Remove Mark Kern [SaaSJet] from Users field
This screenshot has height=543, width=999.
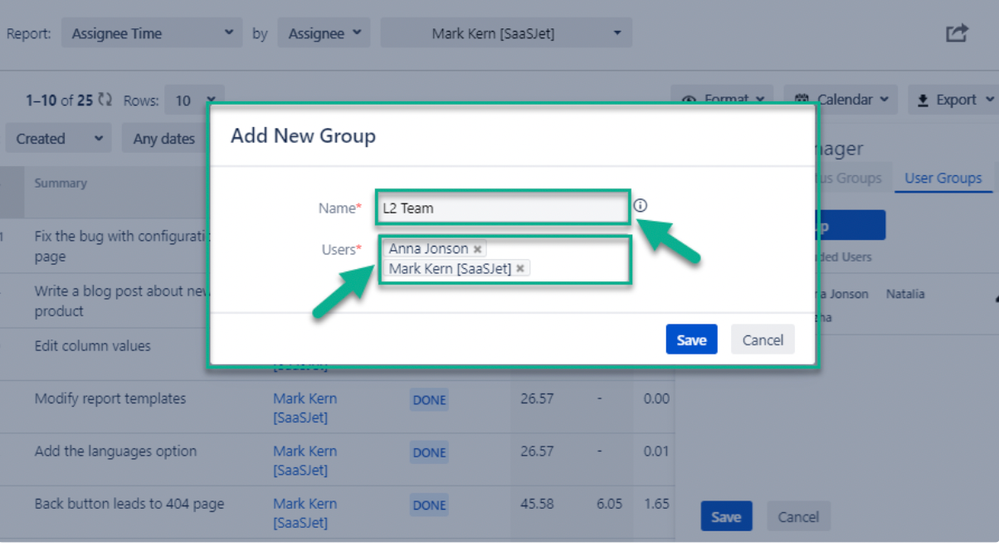point(521,269)
